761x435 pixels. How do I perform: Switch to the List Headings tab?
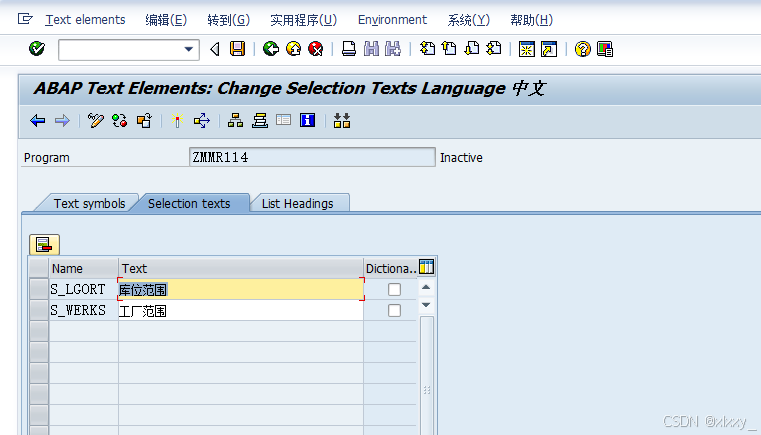298,203
